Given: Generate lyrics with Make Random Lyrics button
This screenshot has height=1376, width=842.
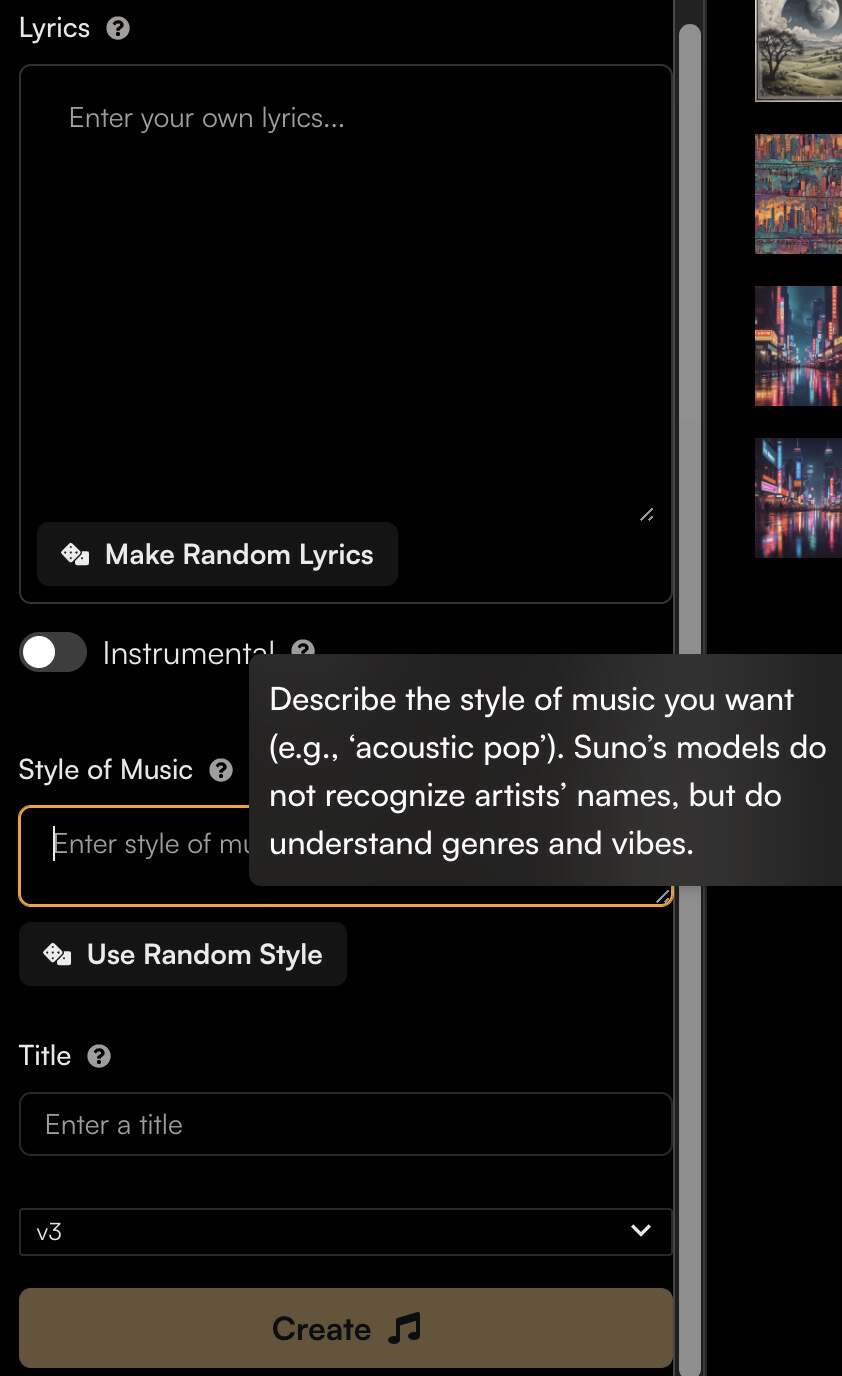Looking at the screenshot, I should coord(218,554).
